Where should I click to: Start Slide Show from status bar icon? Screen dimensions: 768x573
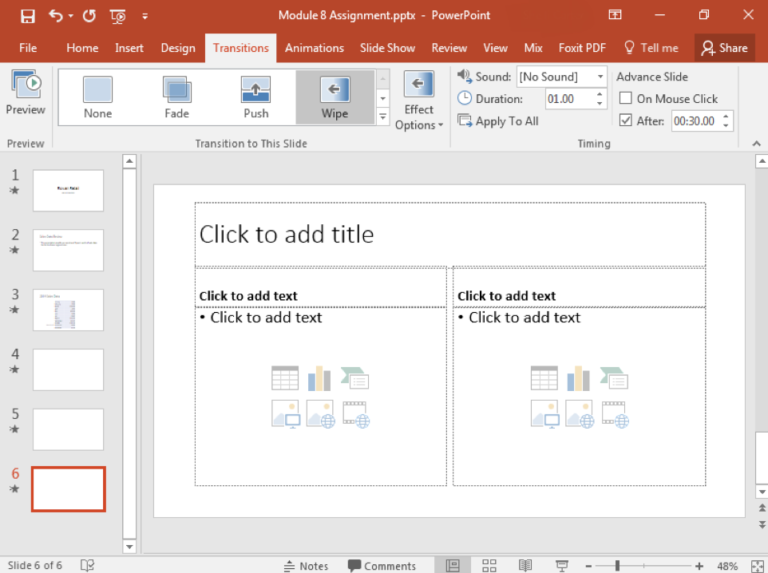562,565
